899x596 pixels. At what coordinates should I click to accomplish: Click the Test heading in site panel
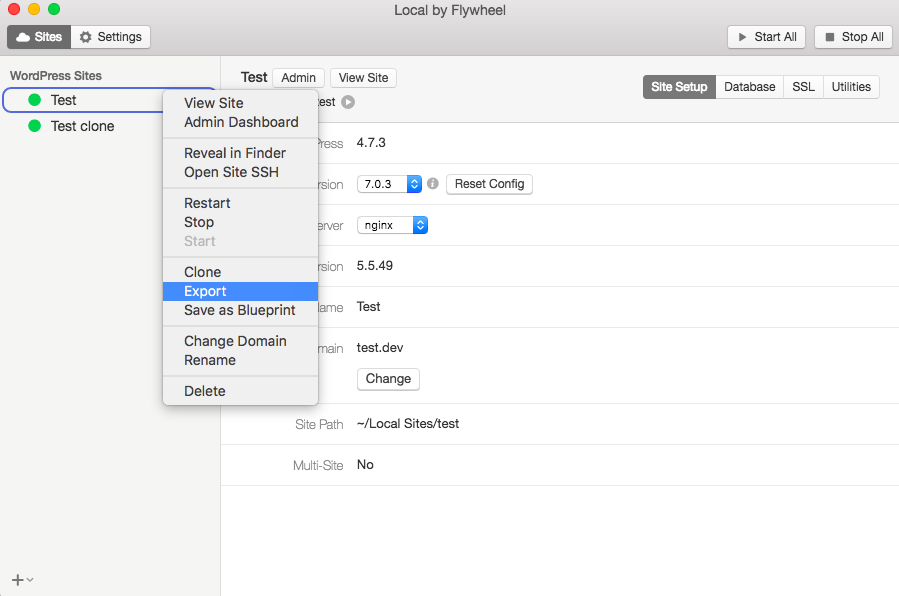click(254, 77)
